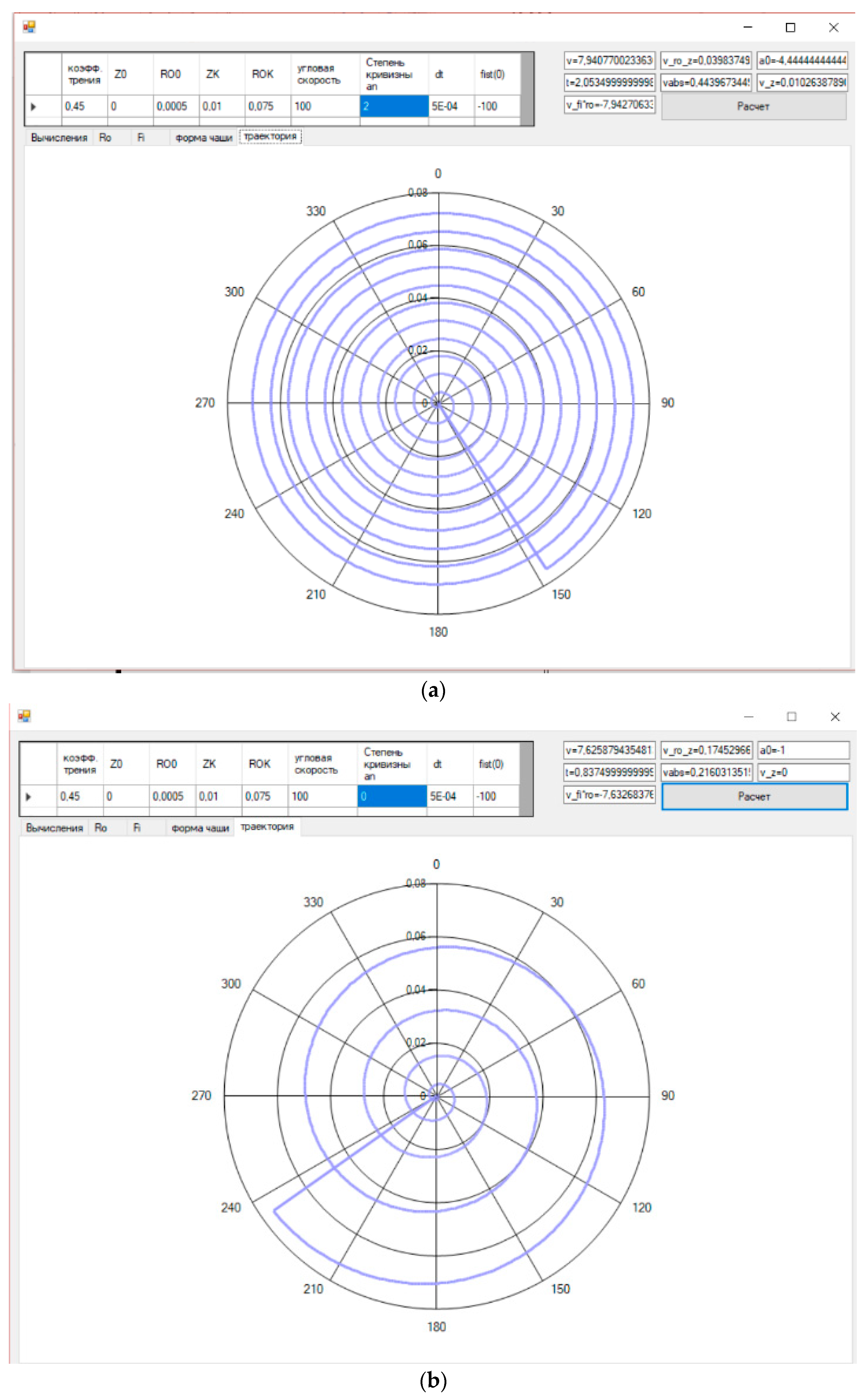Click app icon in lower window title bar
The height and width of the screenshot is (1396, 868).
coord(24,716)
